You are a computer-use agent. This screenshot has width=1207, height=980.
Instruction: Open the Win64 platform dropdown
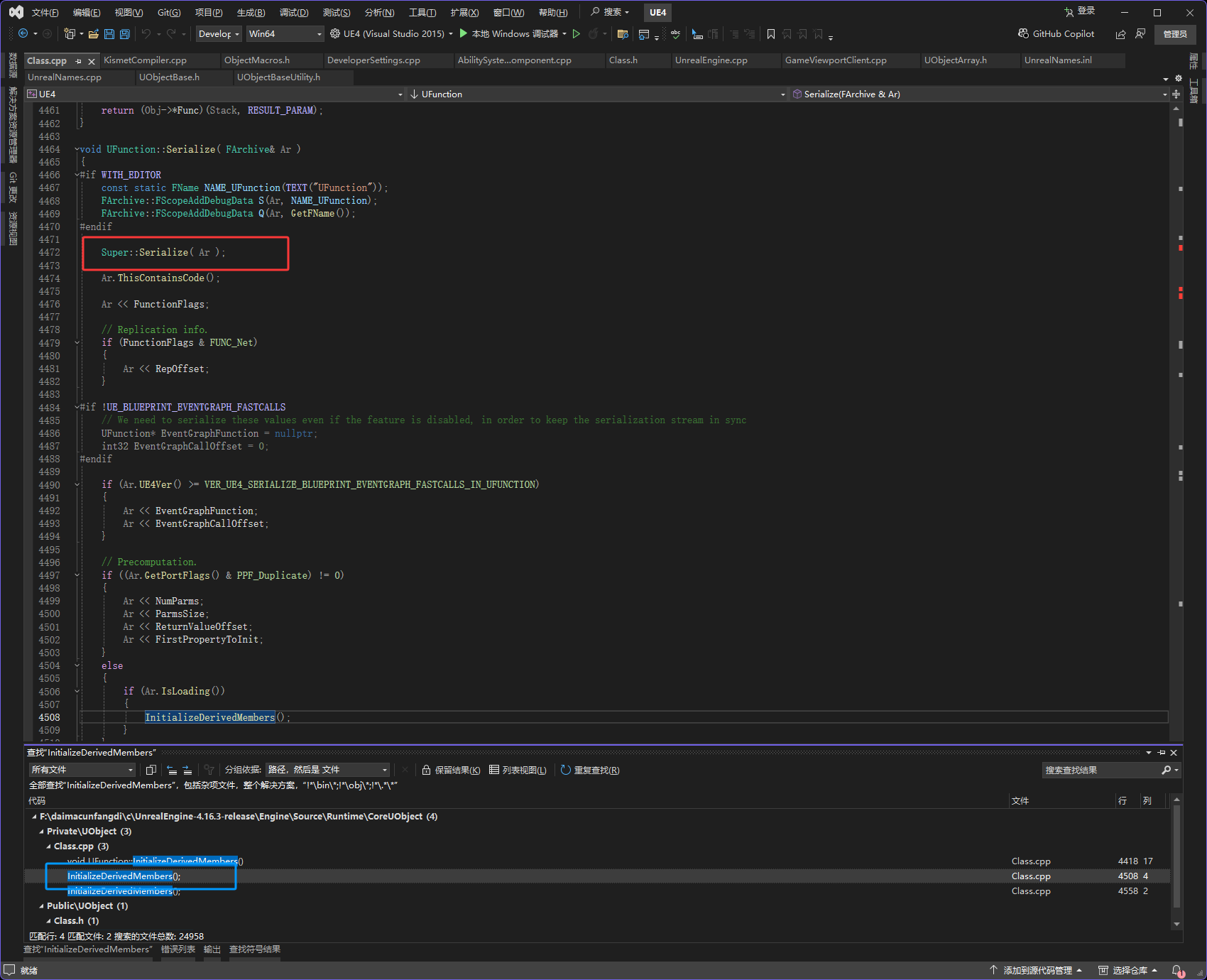(x=285, y=33)
